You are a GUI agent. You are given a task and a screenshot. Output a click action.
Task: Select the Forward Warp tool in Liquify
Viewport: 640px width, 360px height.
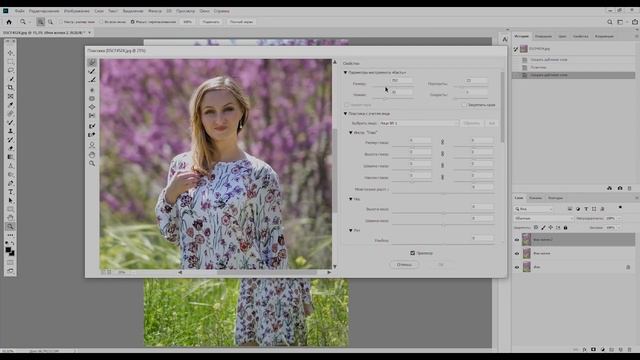point(92,62)
